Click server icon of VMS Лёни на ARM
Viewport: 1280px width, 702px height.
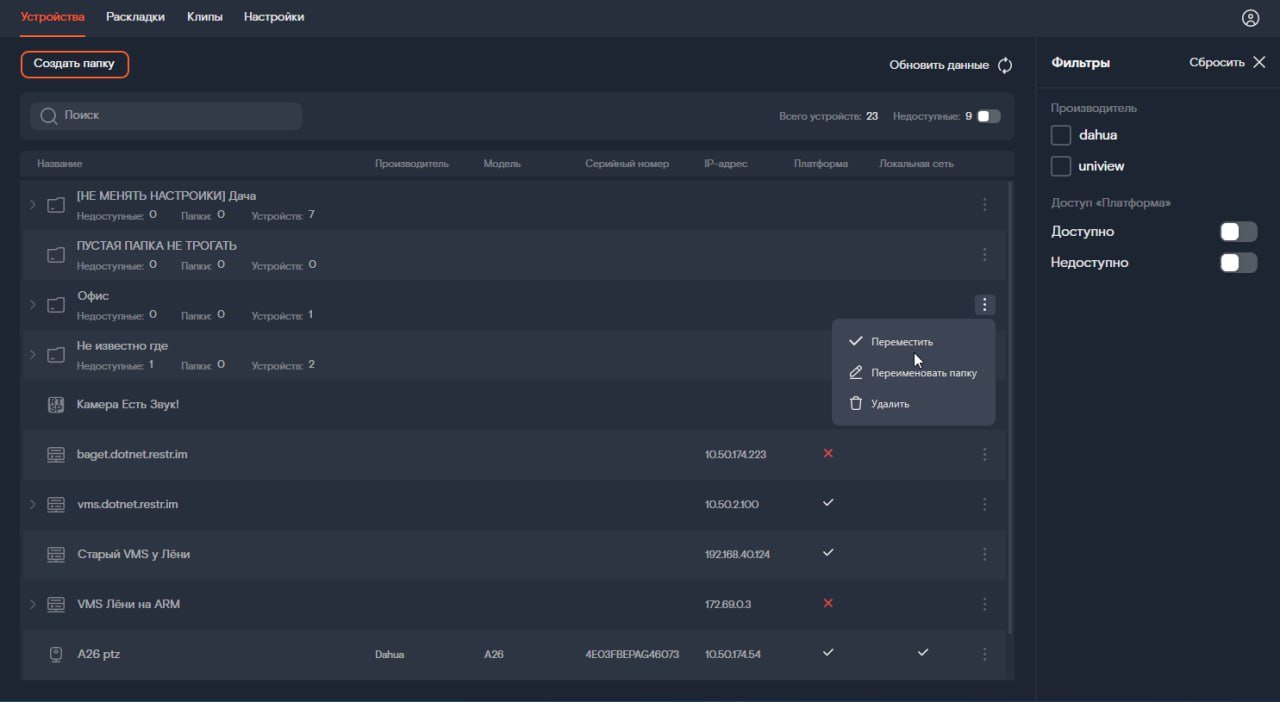tap(56, 605)
